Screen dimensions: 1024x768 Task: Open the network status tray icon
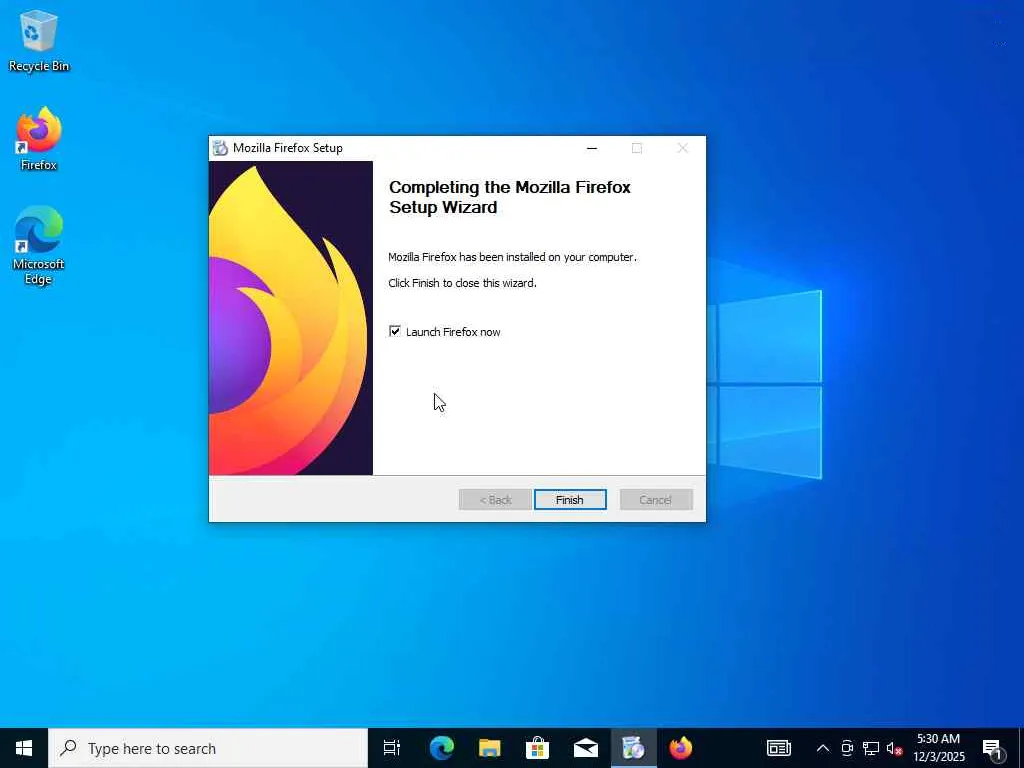point(871,748)
